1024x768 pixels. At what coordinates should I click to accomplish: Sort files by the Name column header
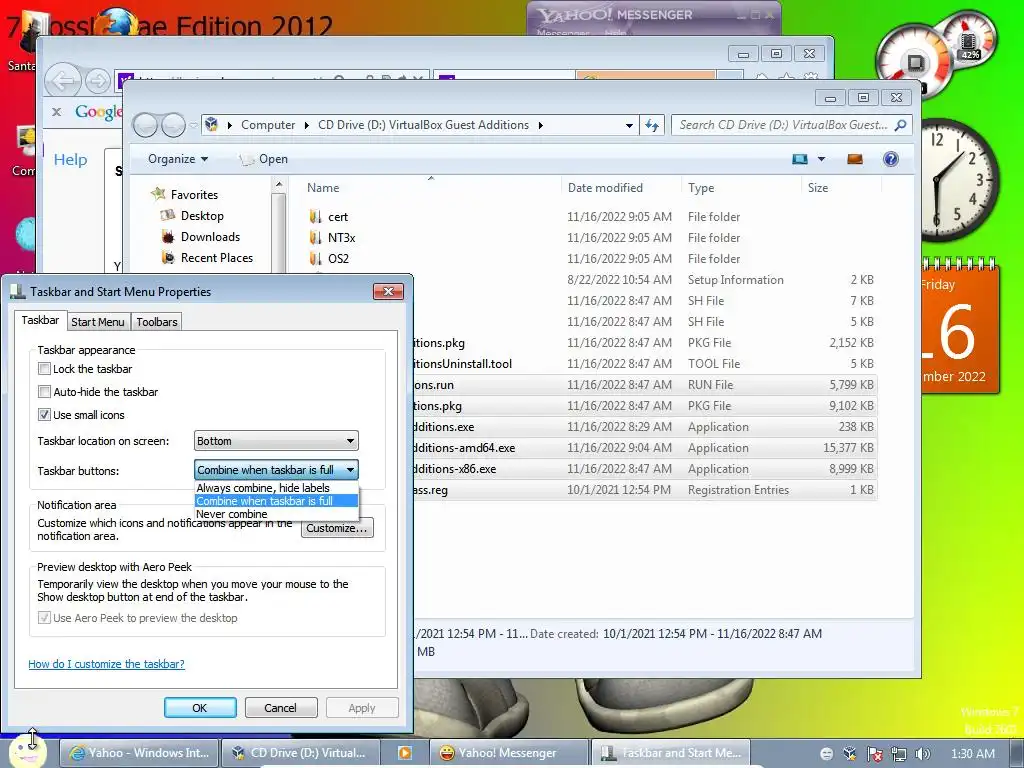430,187
